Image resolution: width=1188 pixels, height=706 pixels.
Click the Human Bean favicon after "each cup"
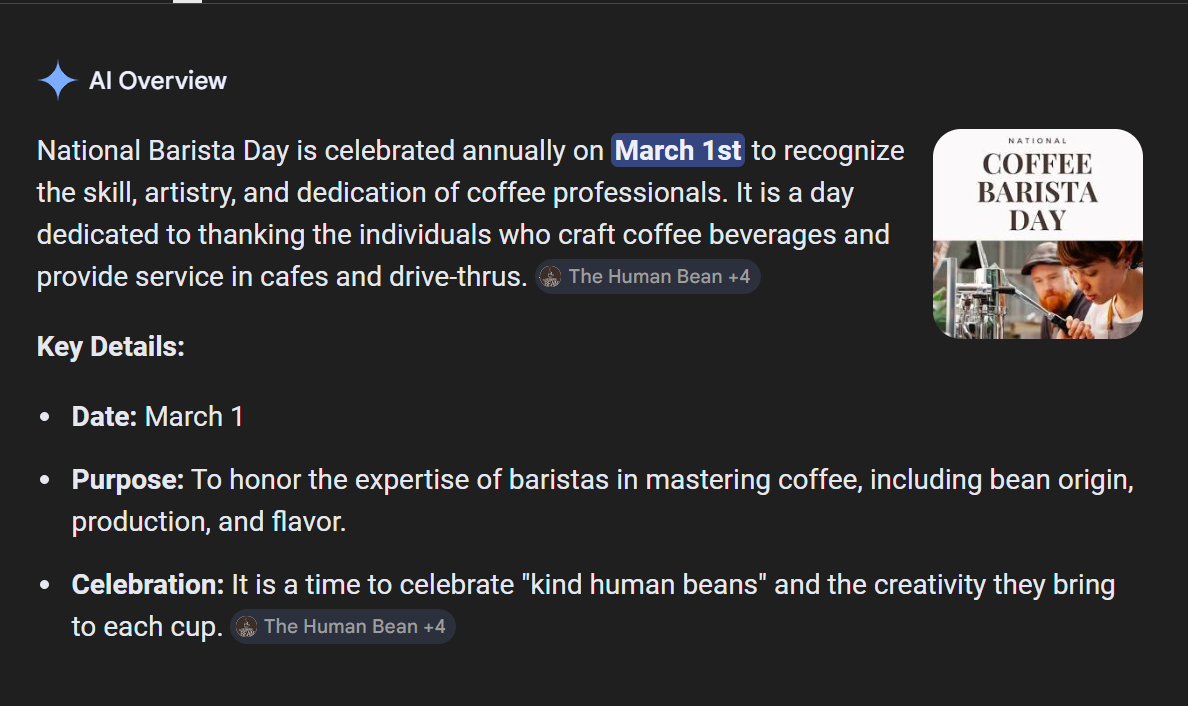tap(246, 626)
